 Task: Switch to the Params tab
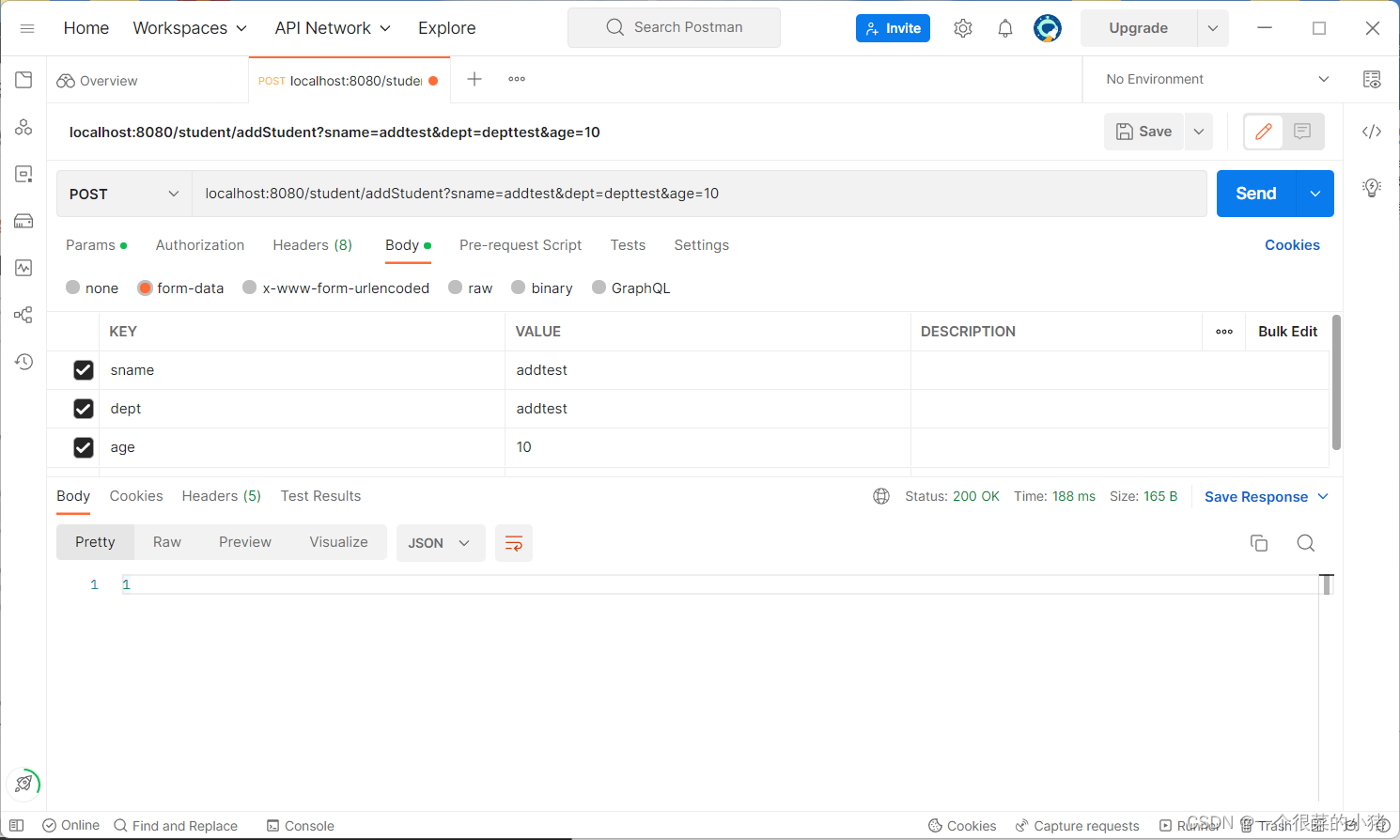pos(96,245)
